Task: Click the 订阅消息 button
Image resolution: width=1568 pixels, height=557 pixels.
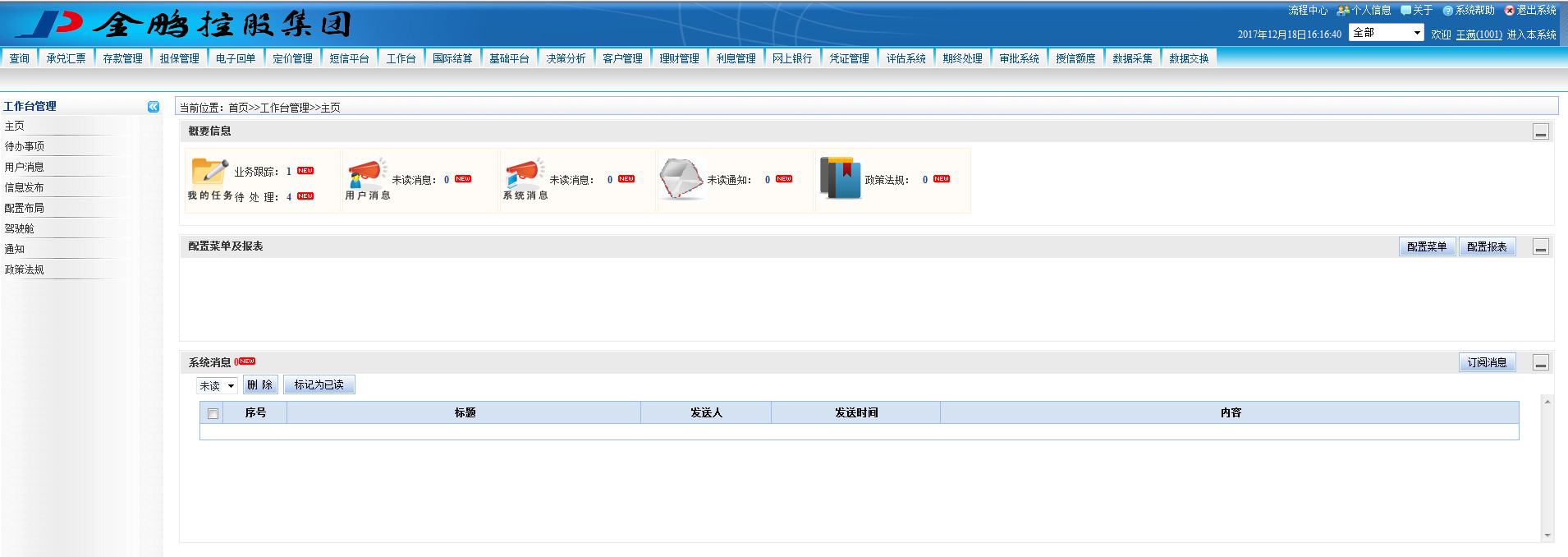Action: coord(1487,362)
